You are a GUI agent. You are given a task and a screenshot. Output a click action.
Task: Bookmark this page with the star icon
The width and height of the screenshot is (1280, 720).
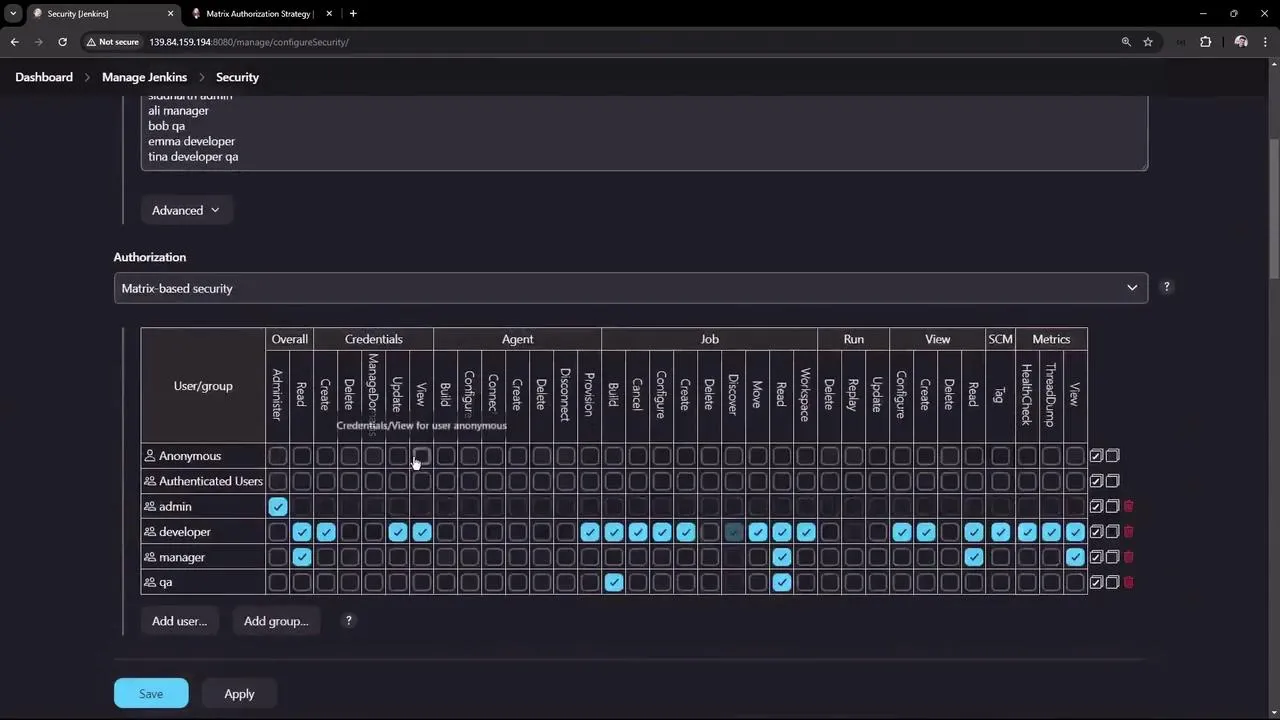click(1148, 42)
